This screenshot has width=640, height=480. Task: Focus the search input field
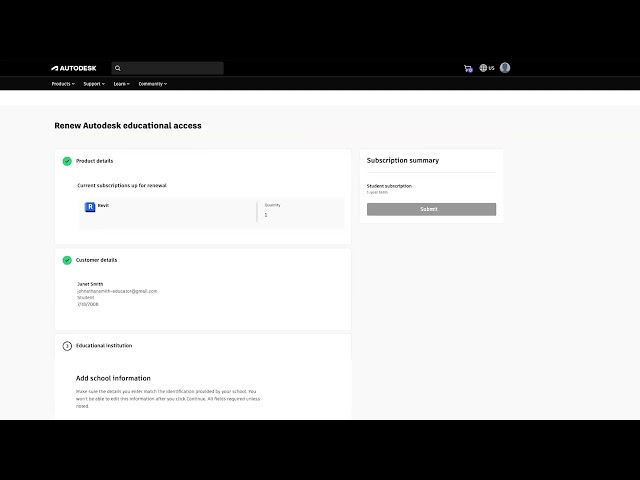pos(168,68)
